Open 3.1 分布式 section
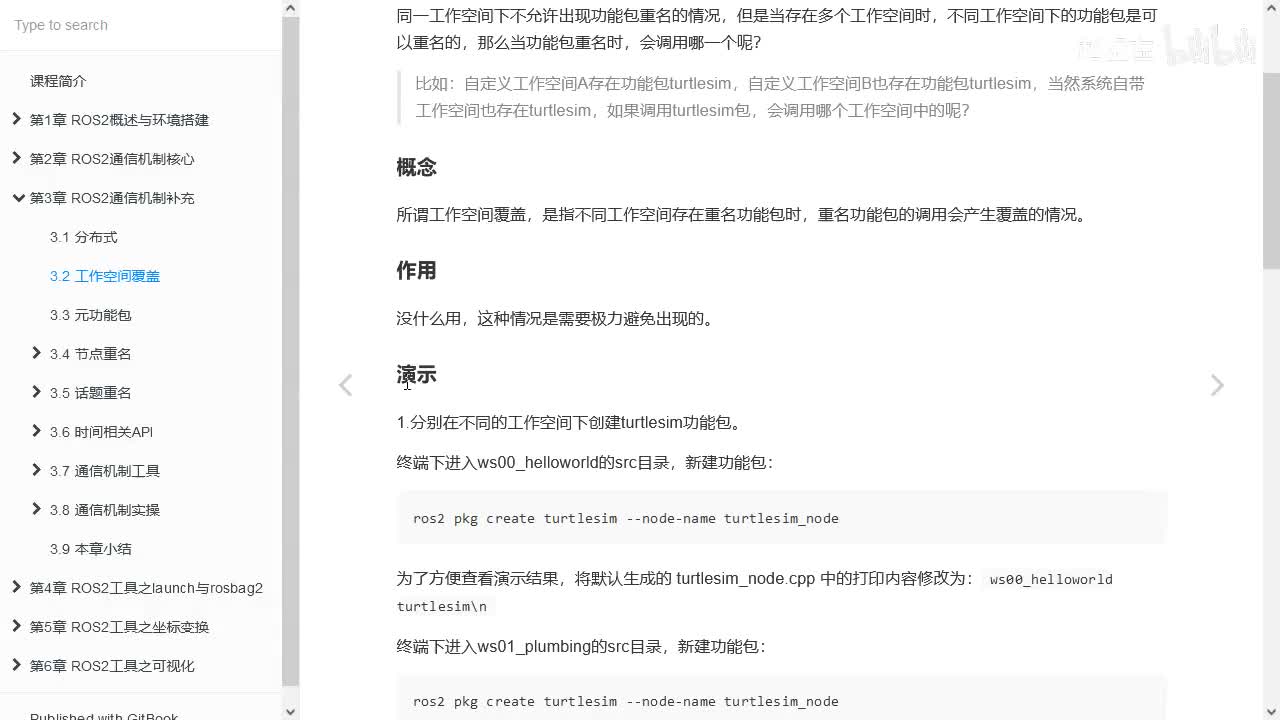This screenshot has width=1280, height=720. [84, 237]
